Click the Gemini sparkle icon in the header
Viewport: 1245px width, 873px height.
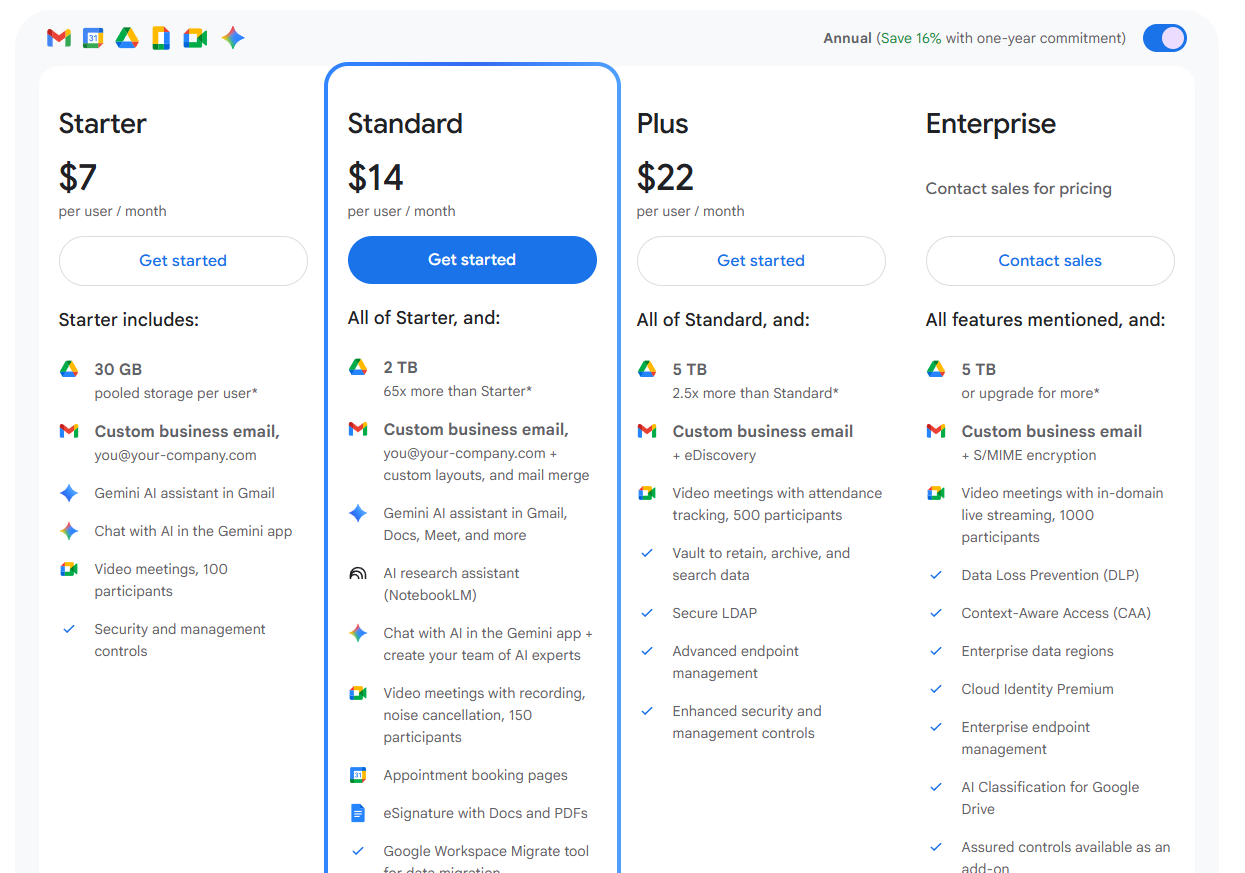click(233, 38)
